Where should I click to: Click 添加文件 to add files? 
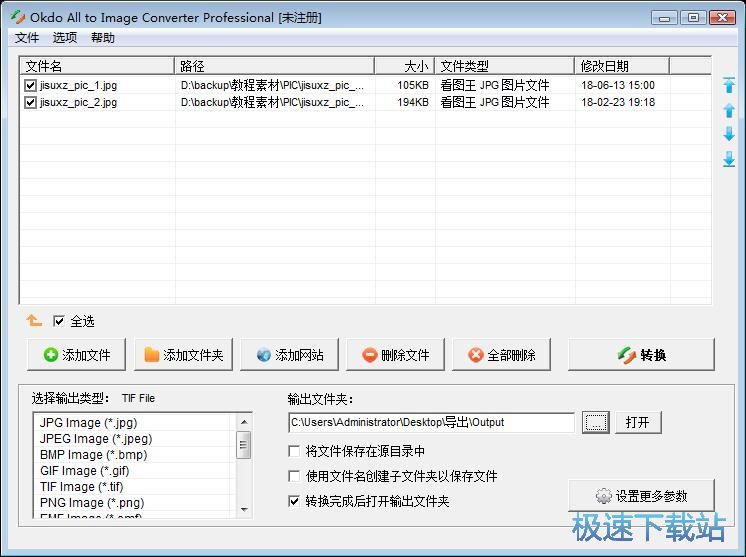tap(77, 354)
